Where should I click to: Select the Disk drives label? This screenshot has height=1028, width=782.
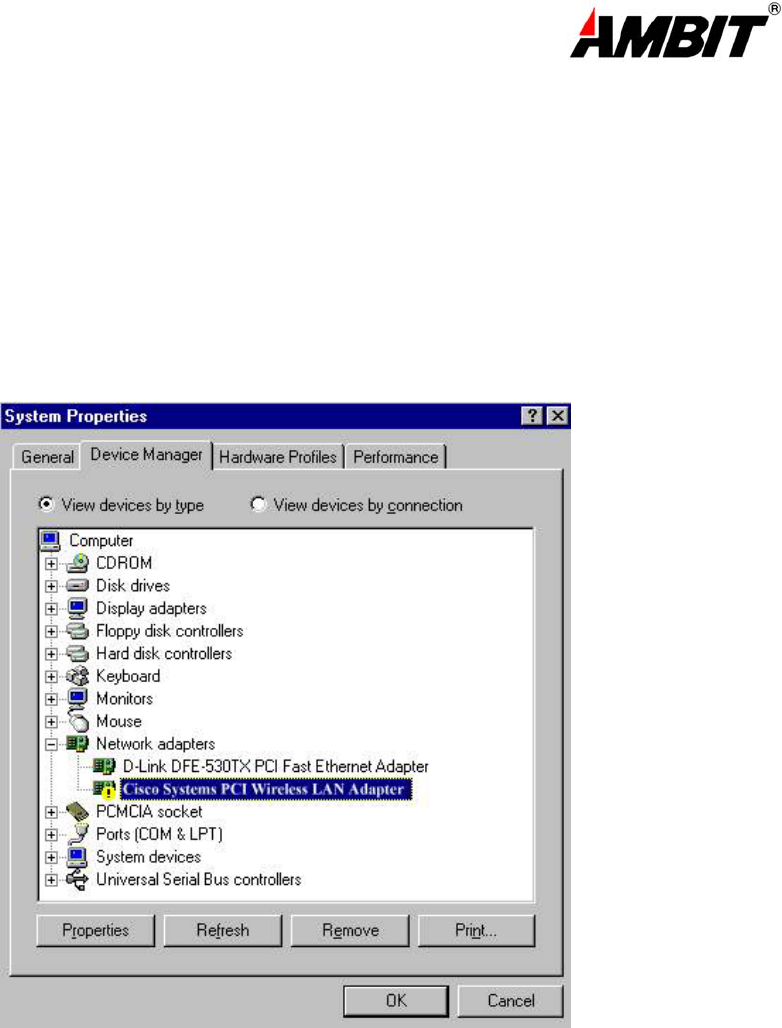click(x=133, y=585)
